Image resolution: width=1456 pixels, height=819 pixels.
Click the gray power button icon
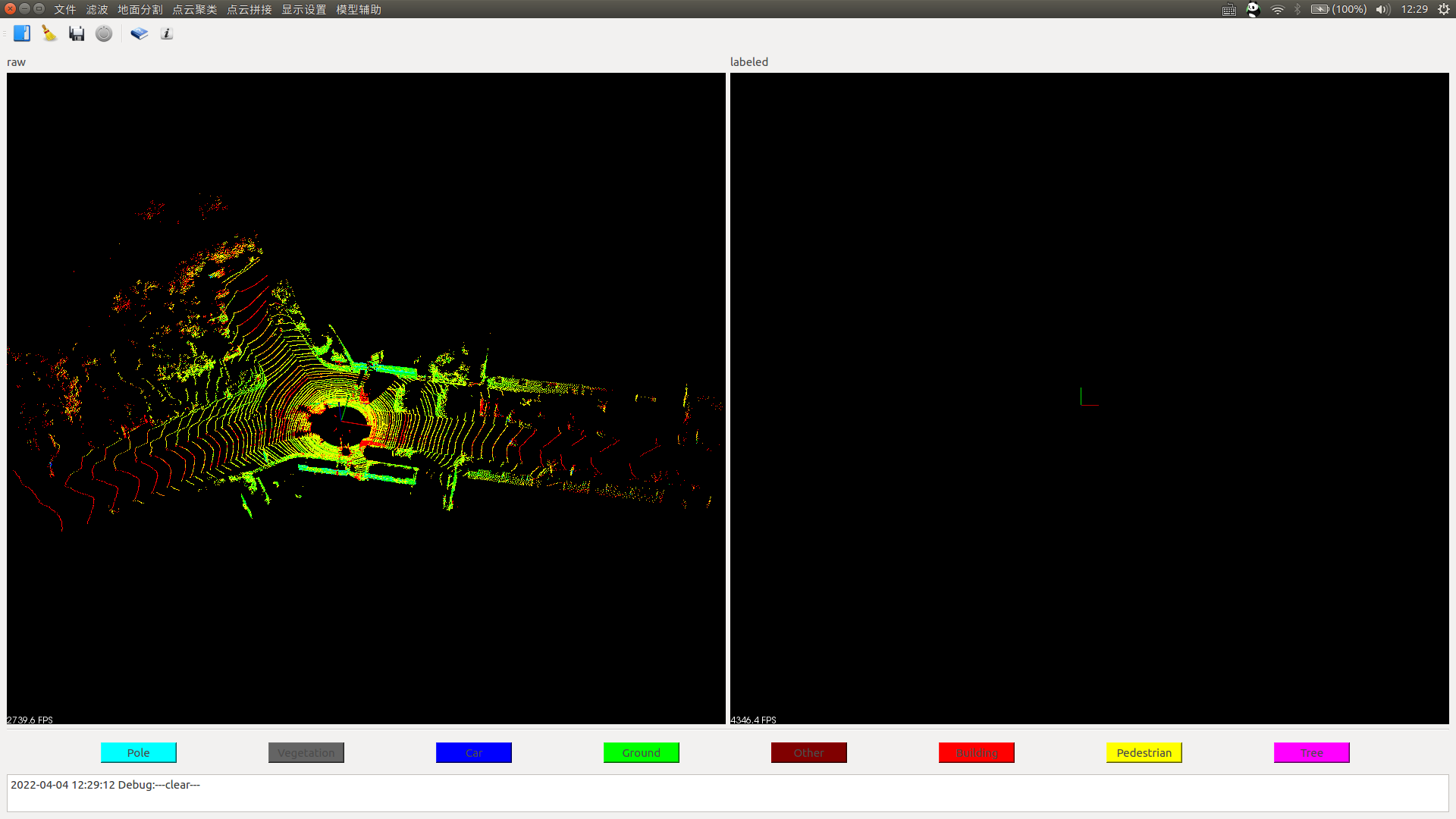point(104,33)
